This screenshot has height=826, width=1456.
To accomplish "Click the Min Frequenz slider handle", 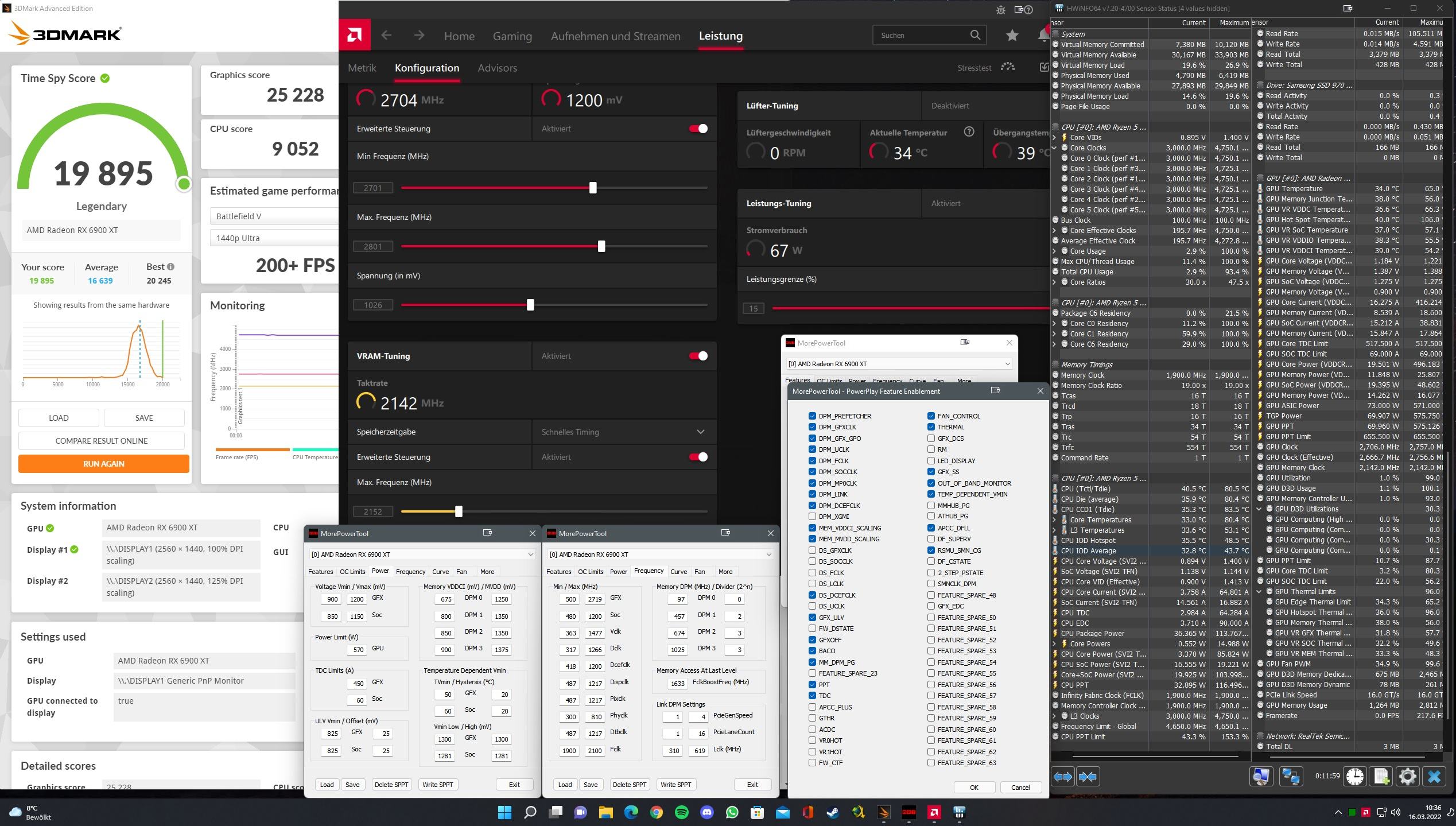I will coord(593,188).
